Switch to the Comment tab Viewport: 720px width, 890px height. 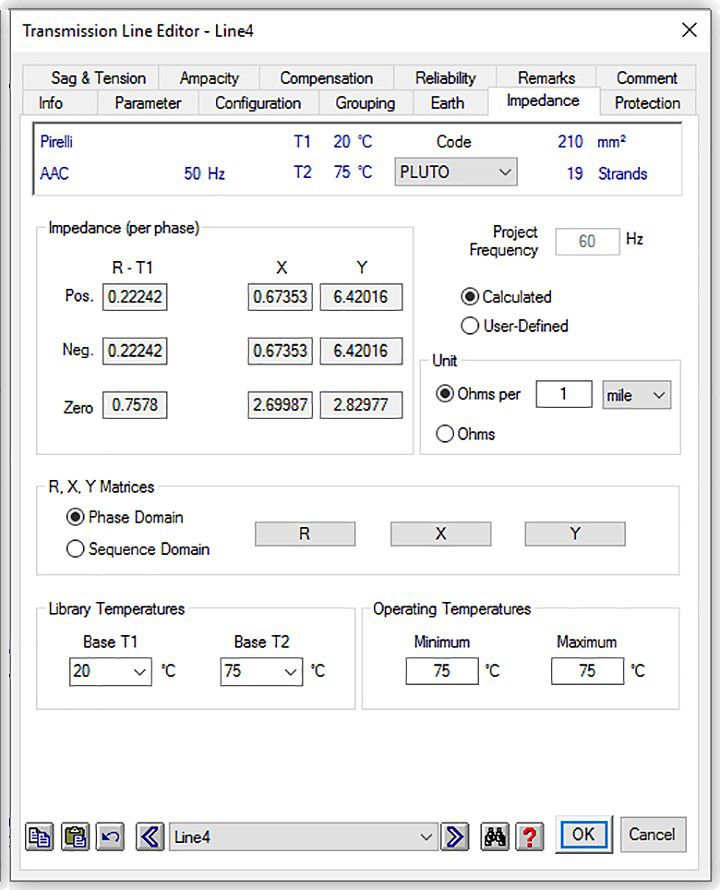coord(646,78)
